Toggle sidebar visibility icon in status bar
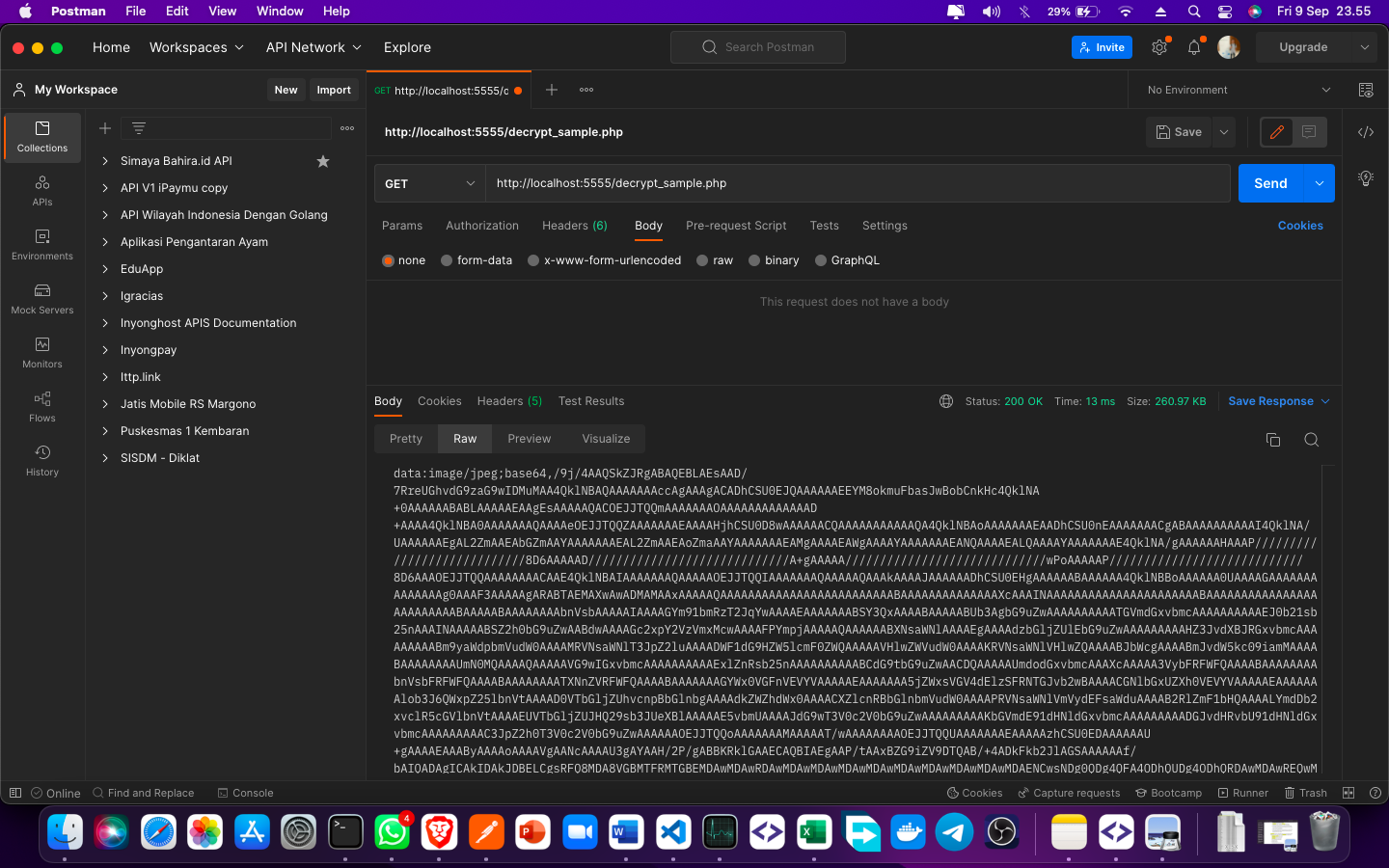 click(15, 793)
